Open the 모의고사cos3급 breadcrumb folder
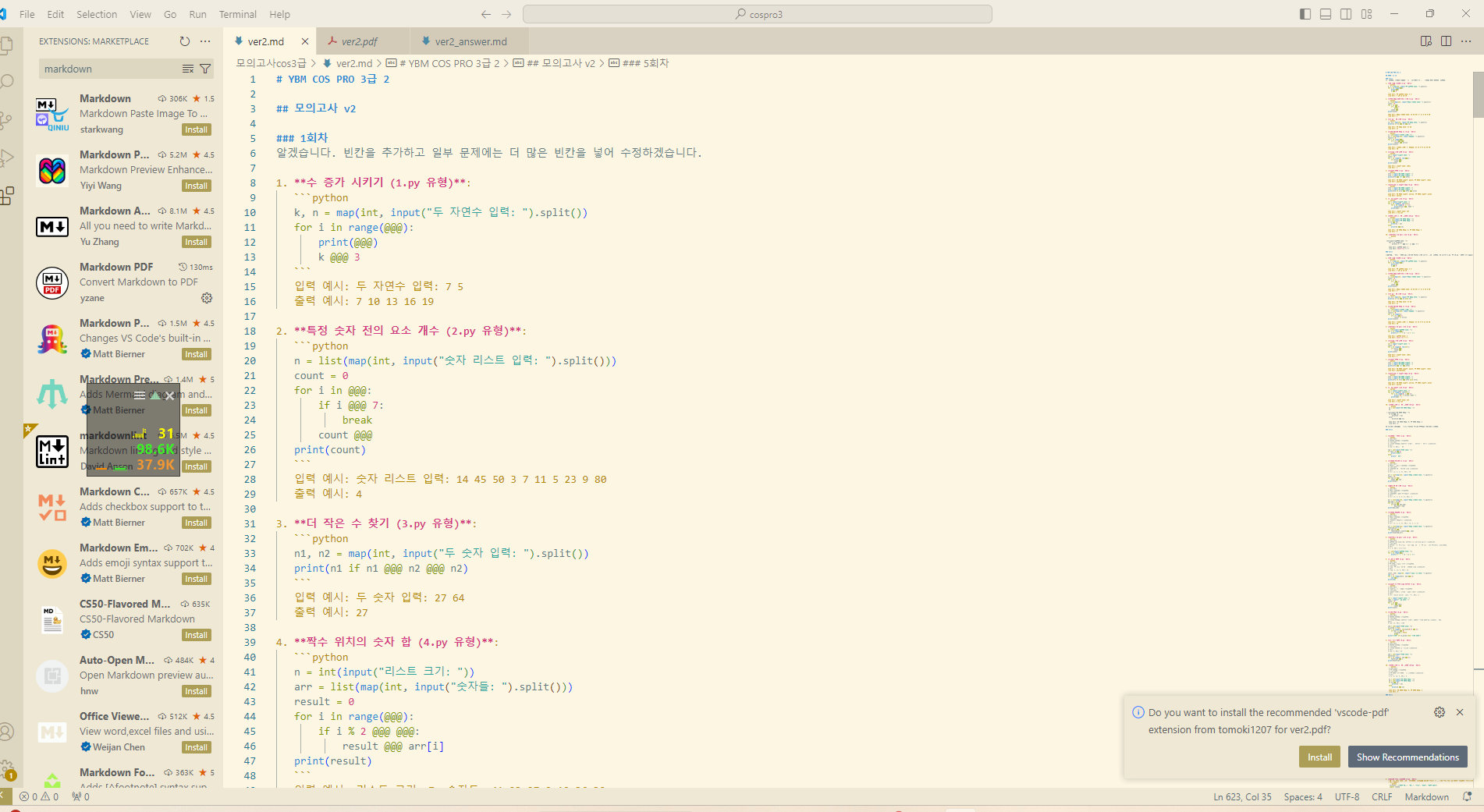This screenshot has height=812, width=1484. coord(271,63)
